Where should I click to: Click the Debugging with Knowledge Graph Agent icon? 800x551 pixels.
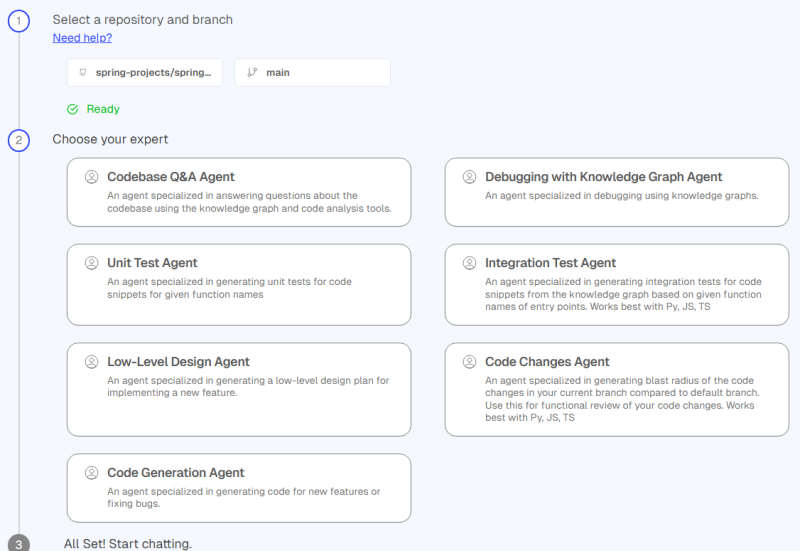click(x=469, y=177)
